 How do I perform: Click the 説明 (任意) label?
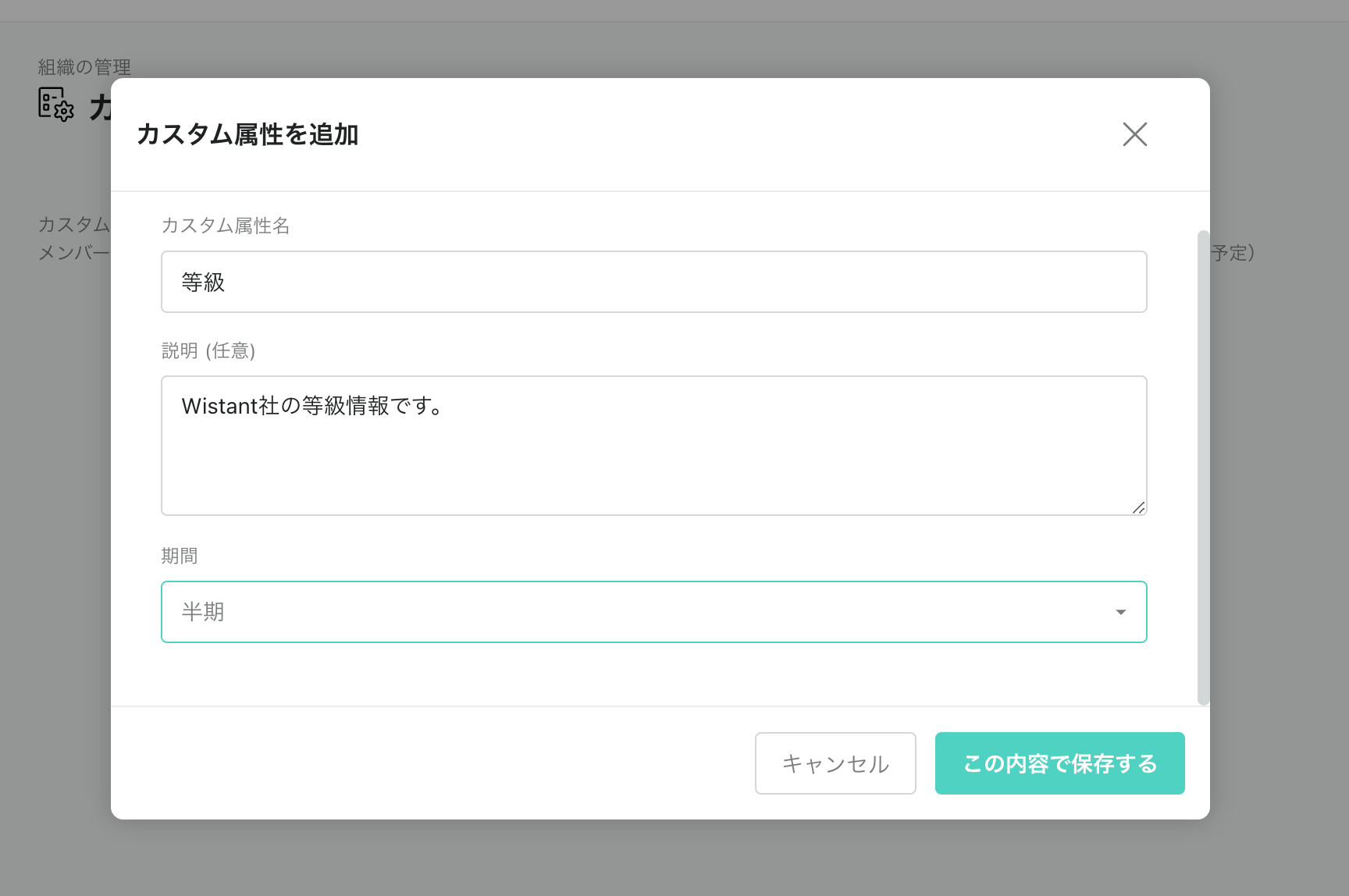pyautogui.click(x=208, y=350)
